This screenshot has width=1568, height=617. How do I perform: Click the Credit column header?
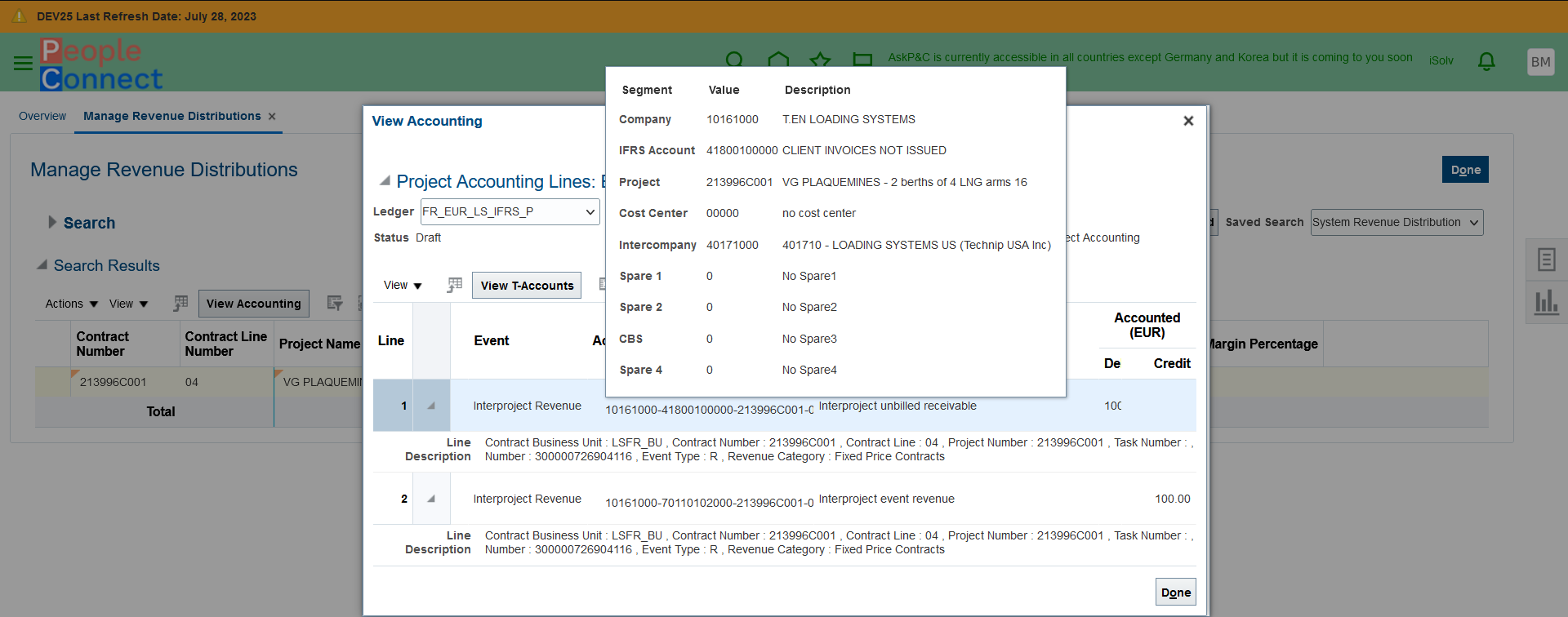click(x=1172, y=363)
